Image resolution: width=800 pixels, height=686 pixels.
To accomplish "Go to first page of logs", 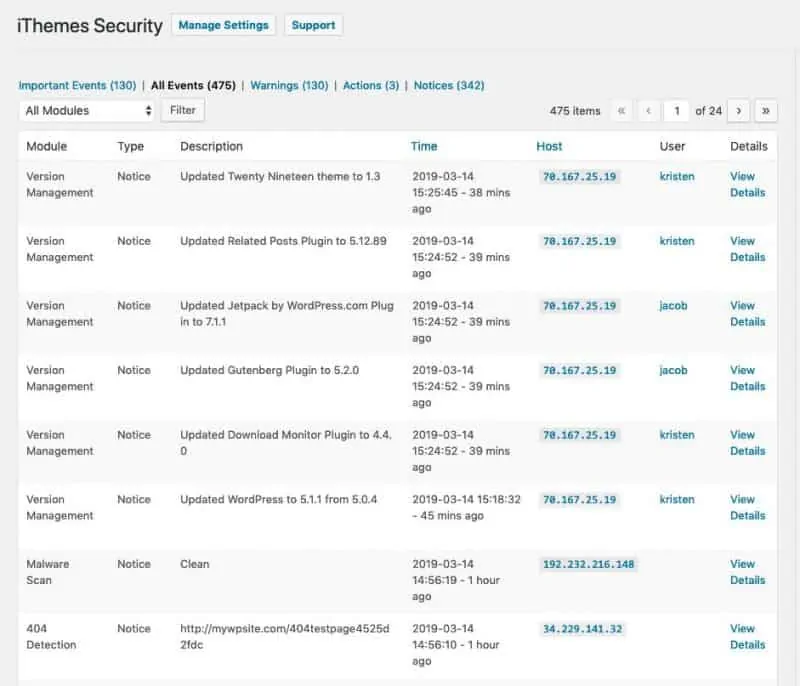I will 621,111.
